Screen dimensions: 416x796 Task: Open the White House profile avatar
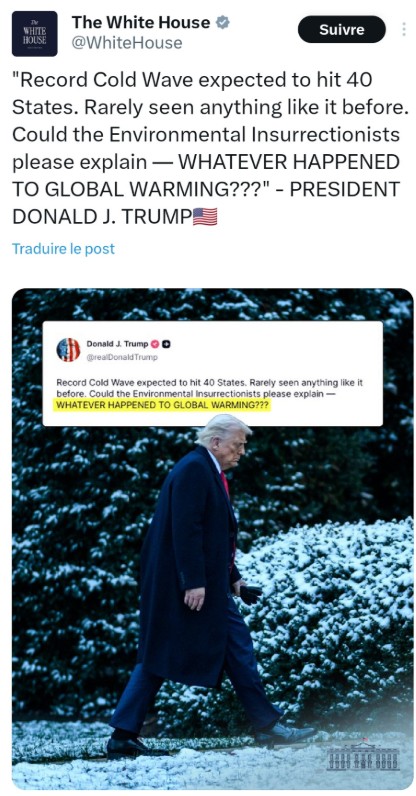[35, 34]
